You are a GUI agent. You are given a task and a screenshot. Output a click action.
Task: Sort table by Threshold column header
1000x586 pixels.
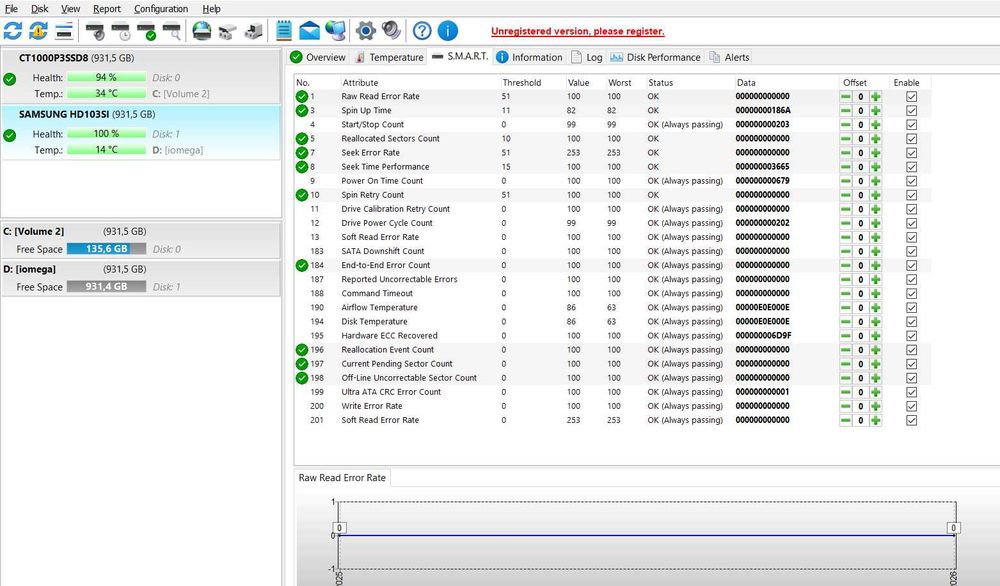click(x=522, y=82)
